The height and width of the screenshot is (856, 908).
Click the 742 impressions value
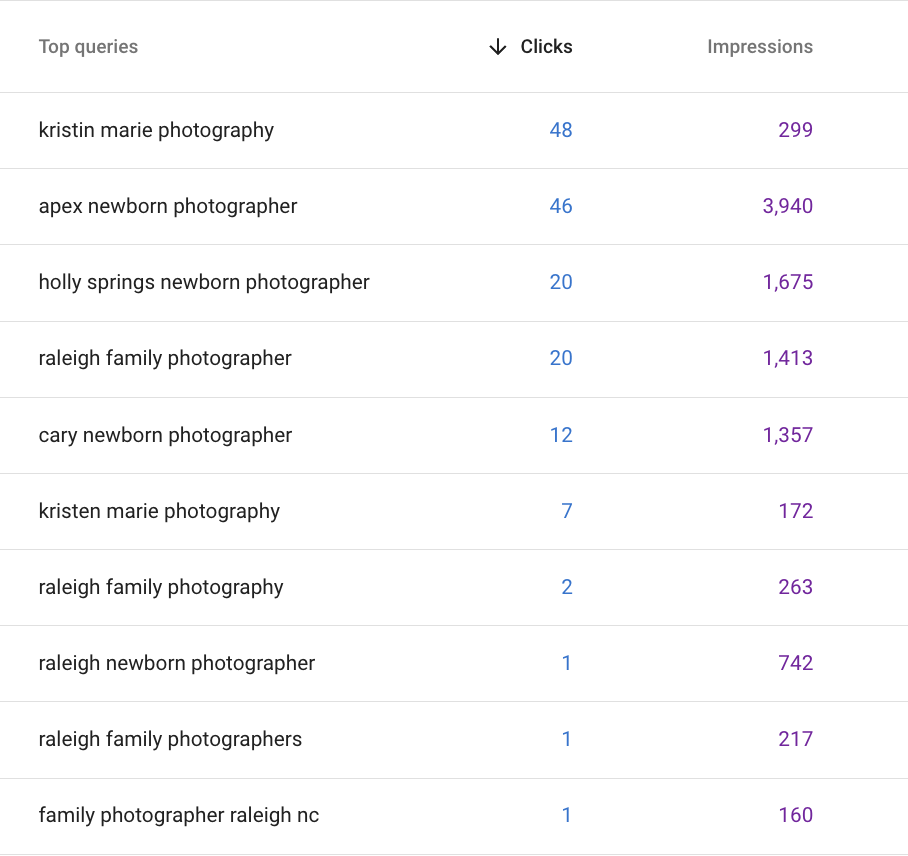point(795,663)
